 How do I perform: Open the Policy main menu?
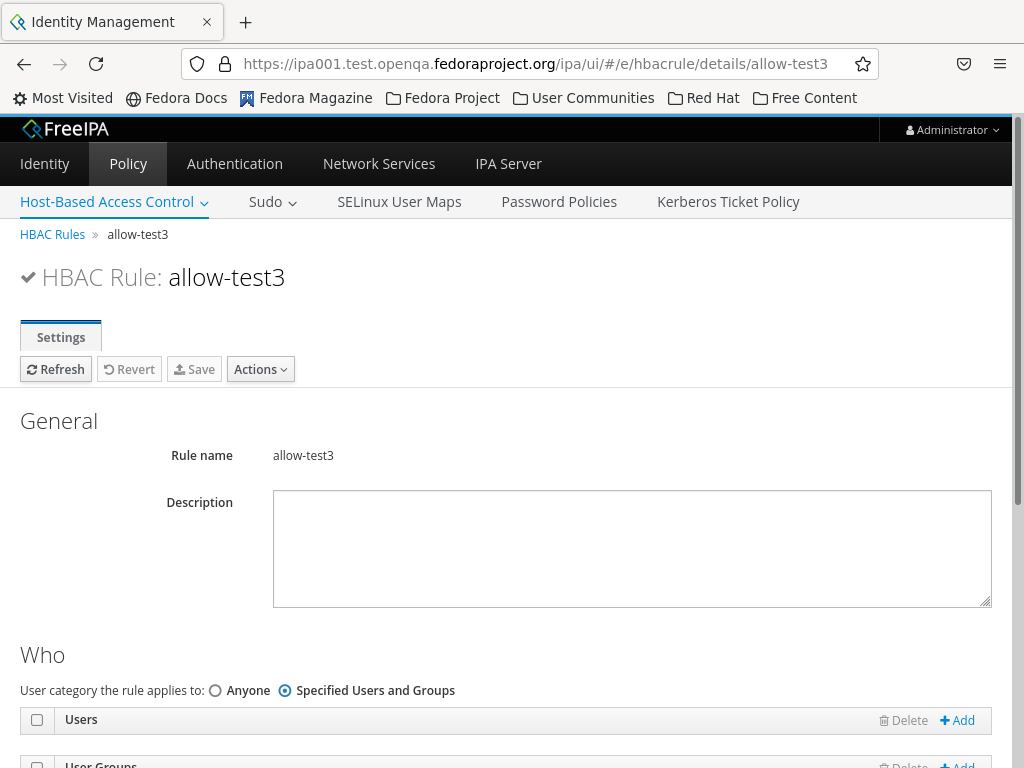point(128,164)
